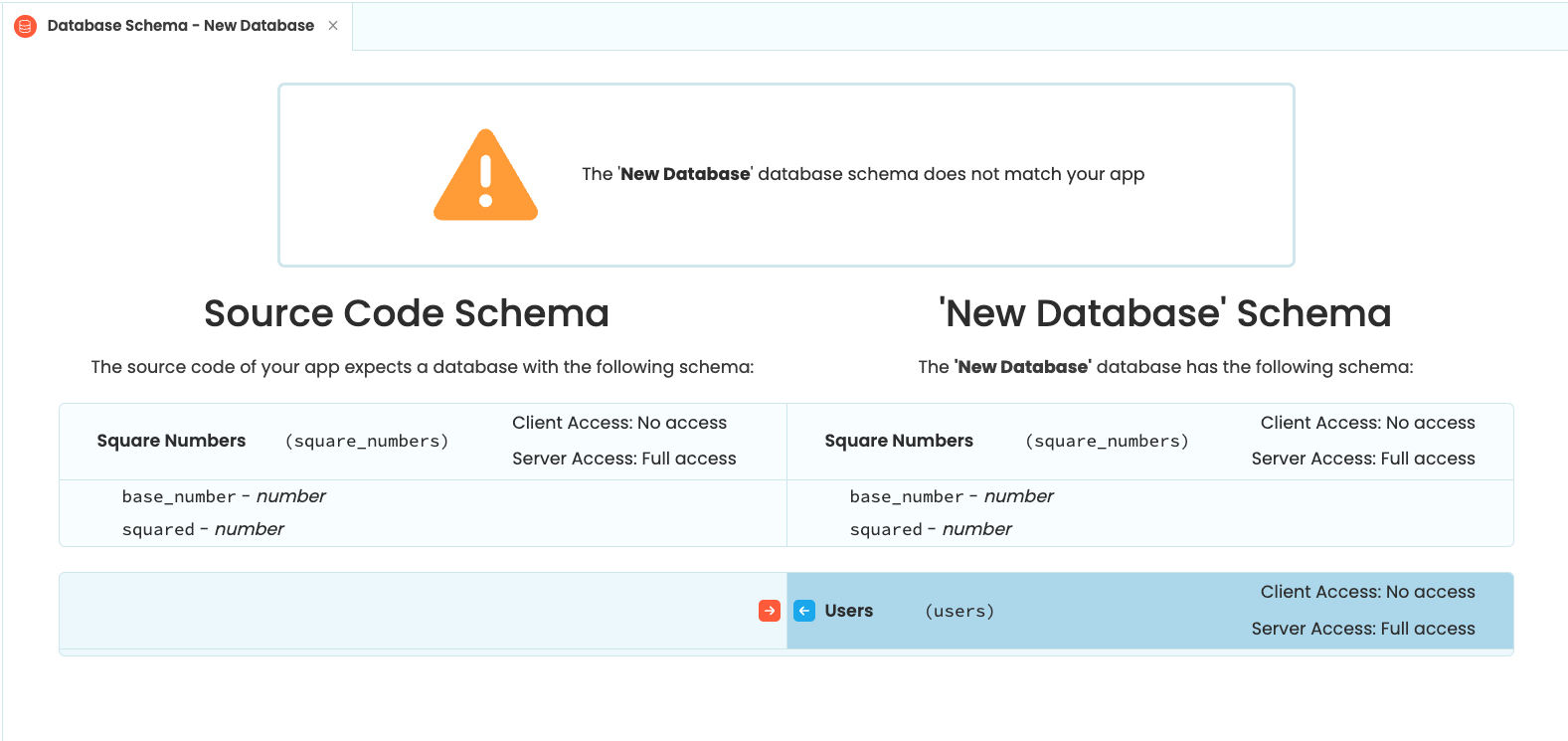
Task: Click the orange right-arrow button beside Users
Action: pos(769,611)
